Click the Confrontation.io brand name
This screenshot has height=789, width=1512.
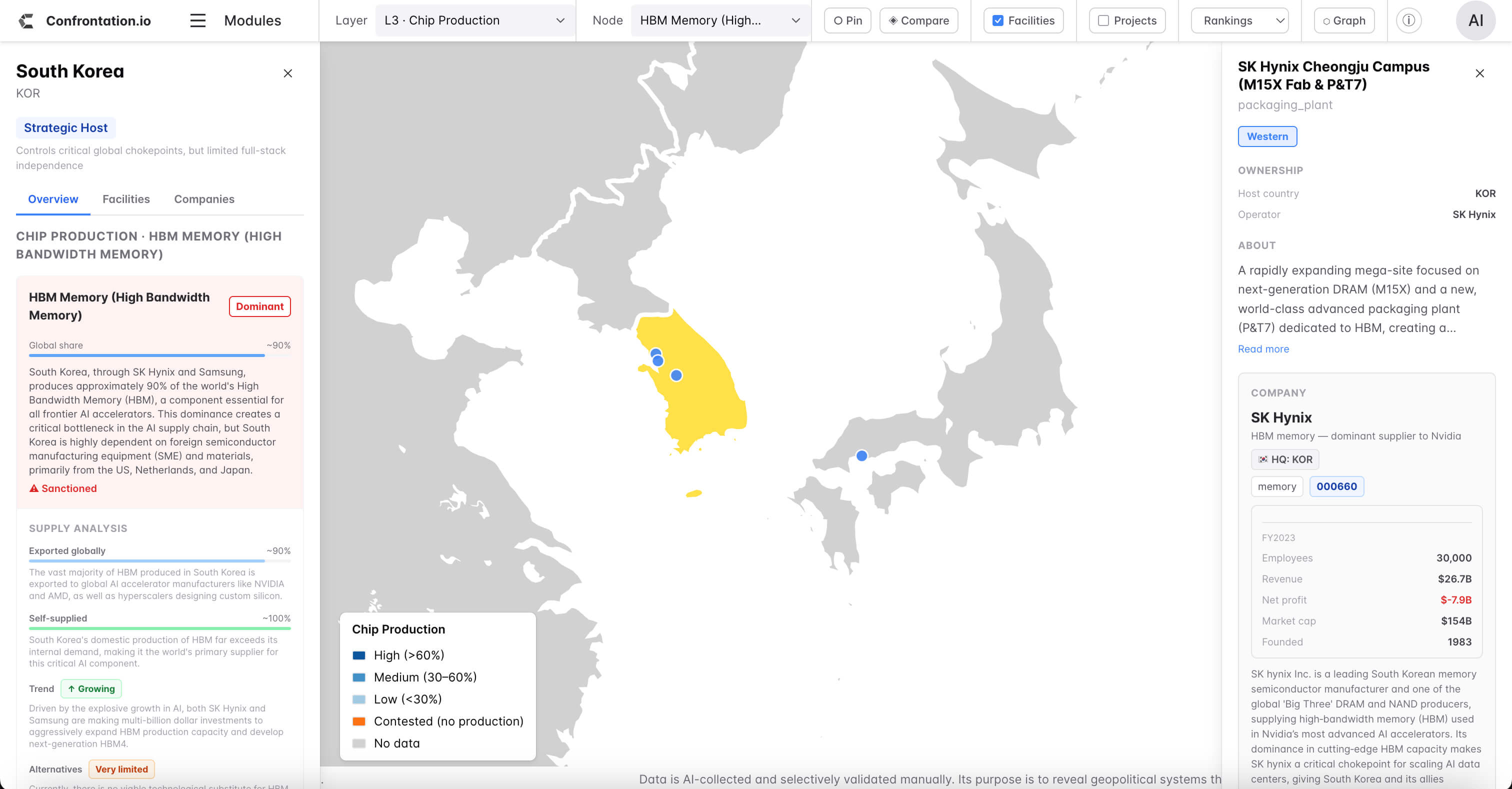point(98,20)
